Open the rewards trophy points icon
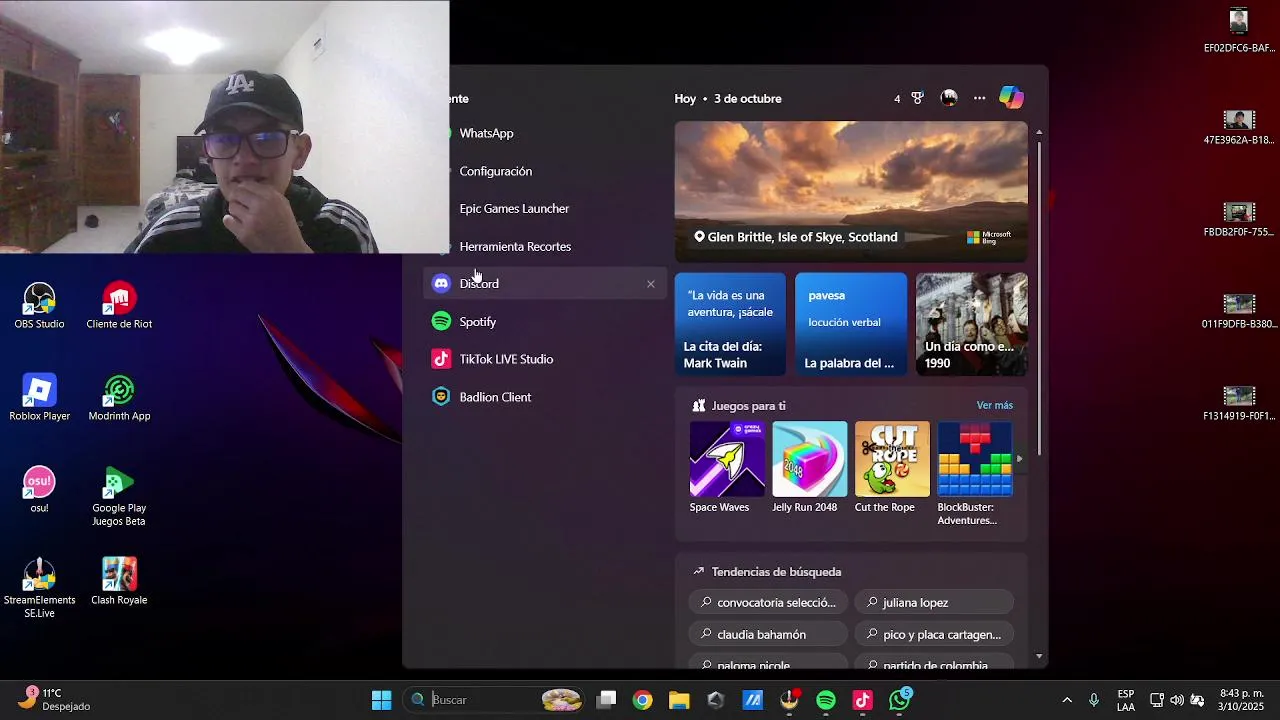This screenshot has height=720, width=1280. pos(909,98)
